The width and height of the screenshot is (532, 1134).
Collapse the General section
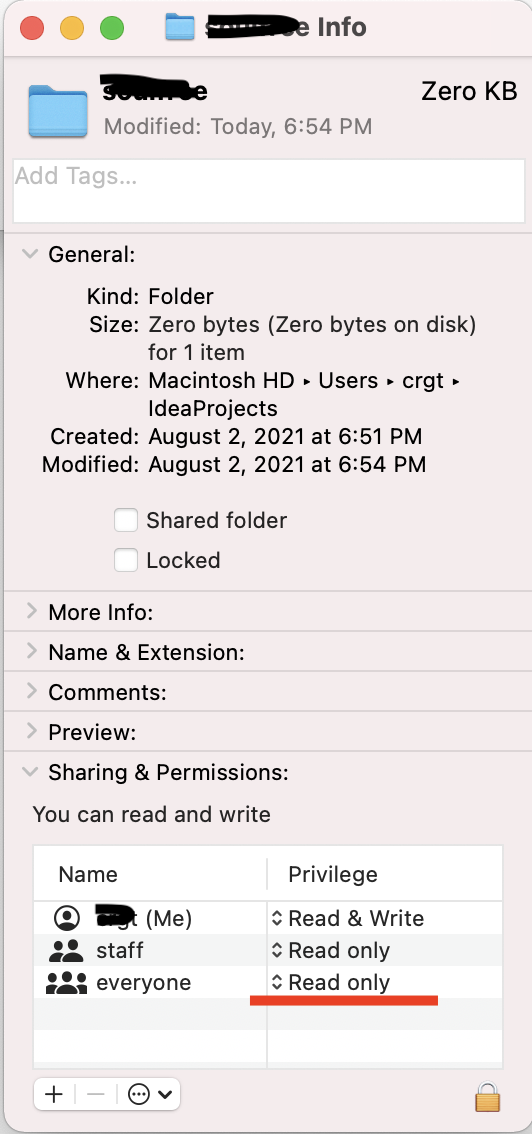30,254
